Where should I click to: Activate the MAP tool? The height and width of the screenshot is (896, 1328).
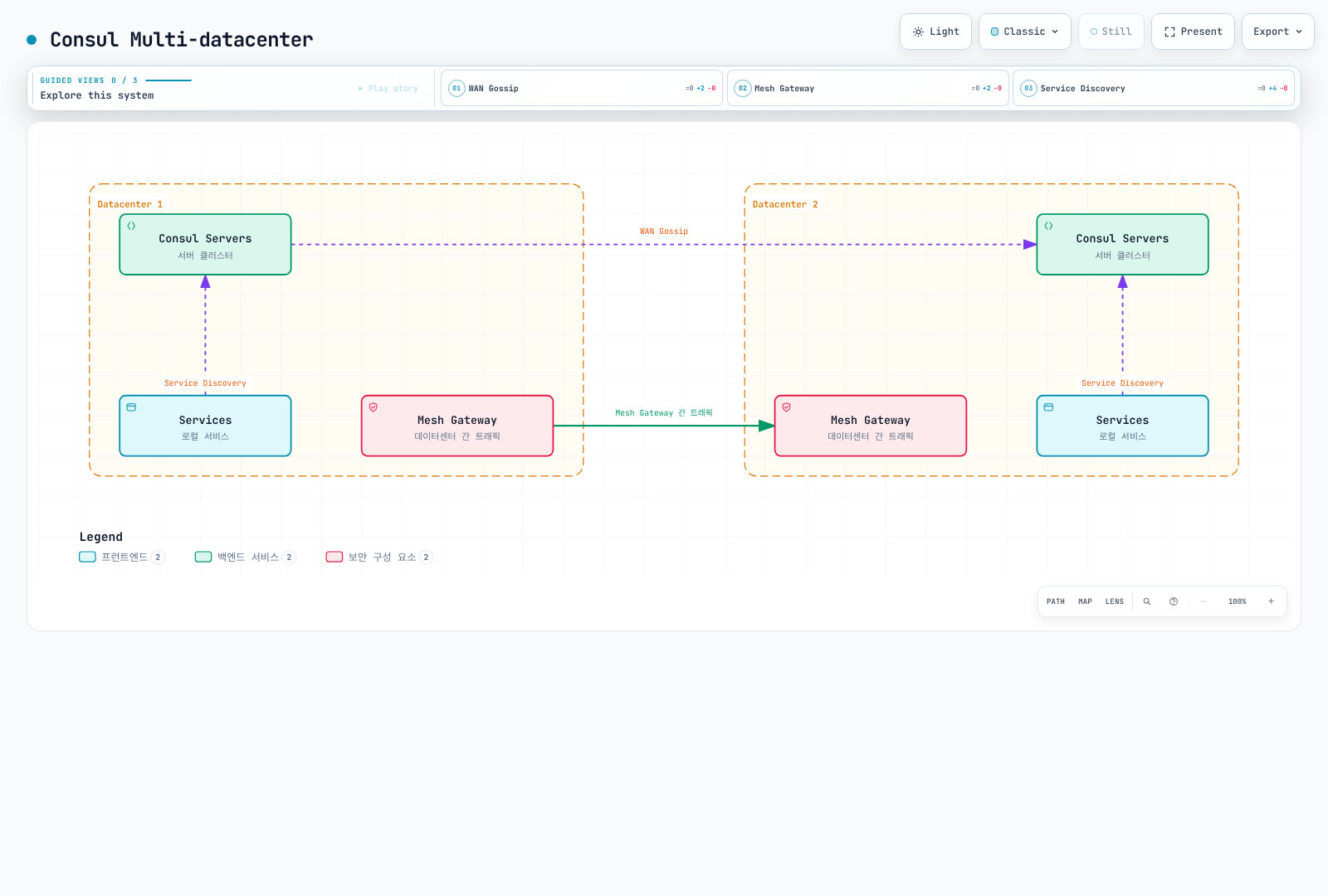point(1085,601)
